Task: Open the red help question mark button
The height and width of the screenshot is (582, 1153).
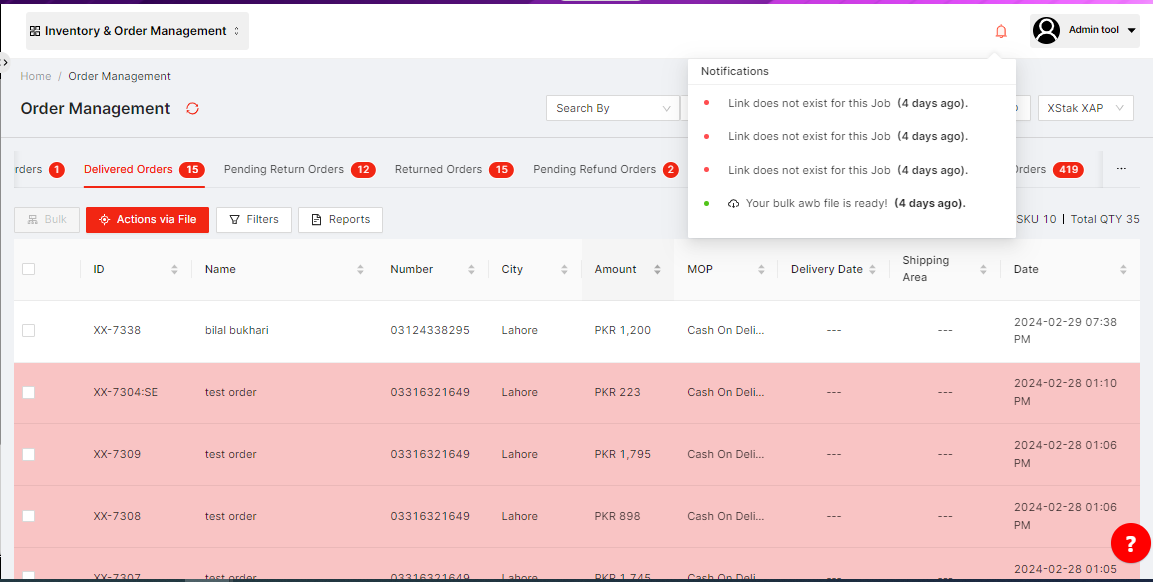Action: pos(1130,544)
